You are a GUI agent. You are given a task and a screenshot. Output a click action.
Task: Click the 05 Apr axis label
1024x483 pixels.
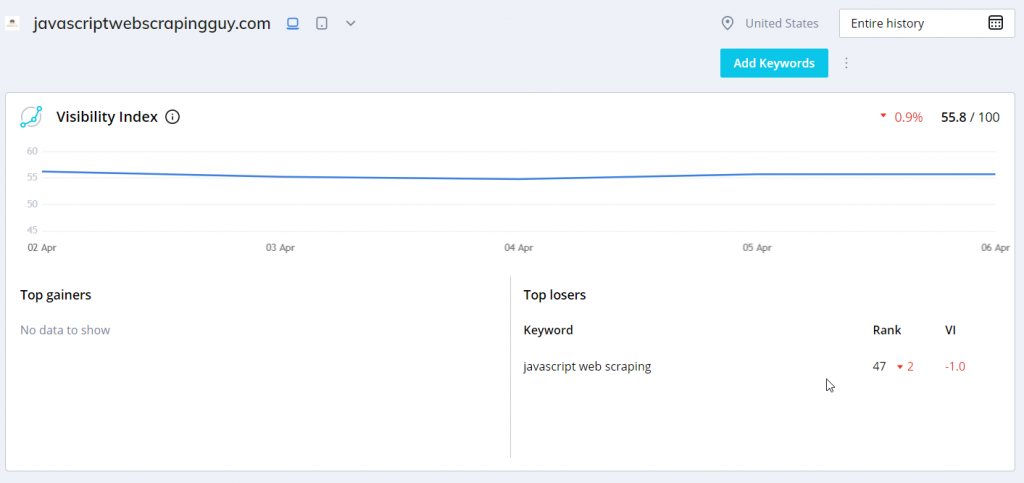click(757, 248)
